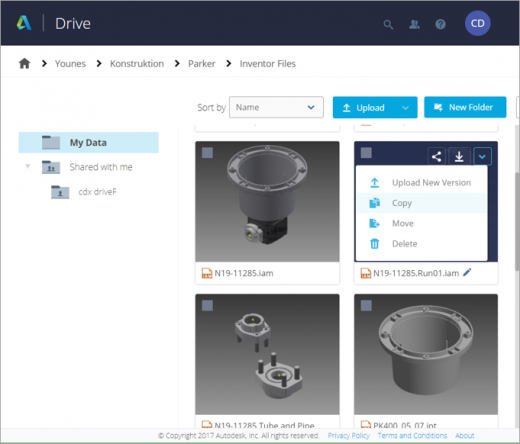Check the box on PK400 thumbnail

pos(366,305)
